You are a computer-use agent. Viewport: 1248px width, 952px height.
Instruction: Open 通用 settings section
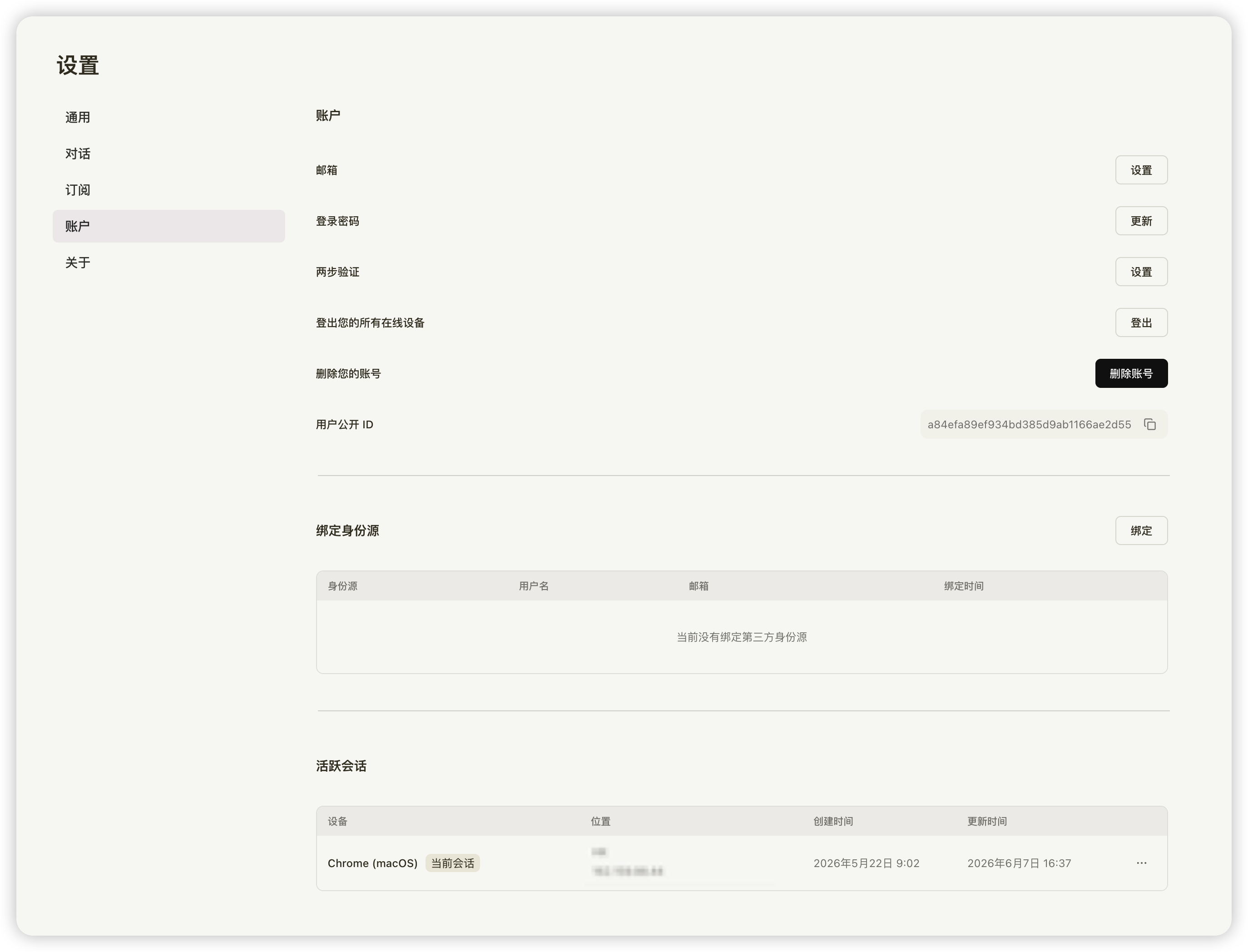(168, 117)
